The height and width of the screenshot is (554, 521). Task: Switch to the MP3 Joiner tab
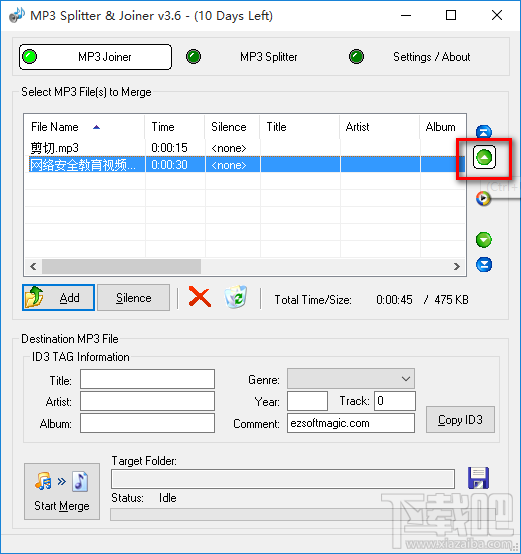point(95,57)
